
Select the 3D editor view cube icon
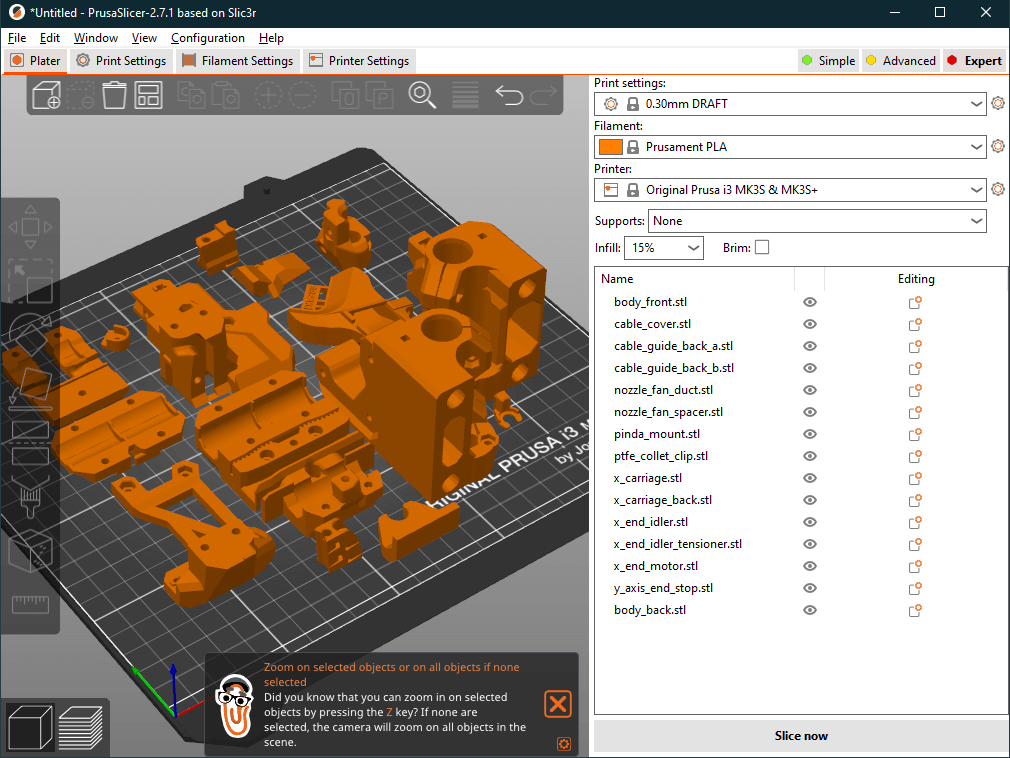pos(30,727)
